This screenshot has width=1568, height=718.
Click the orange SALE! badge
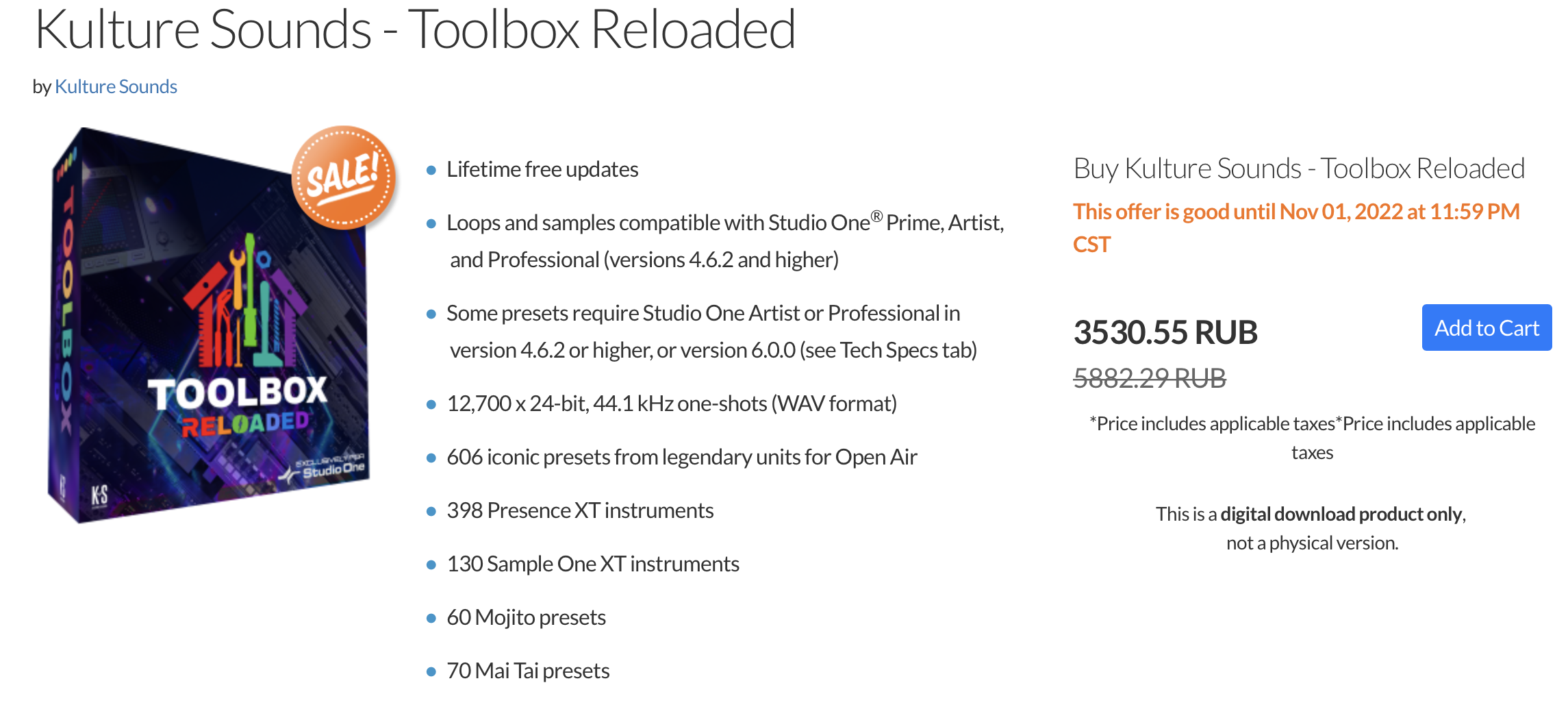[x=344, y=177]
